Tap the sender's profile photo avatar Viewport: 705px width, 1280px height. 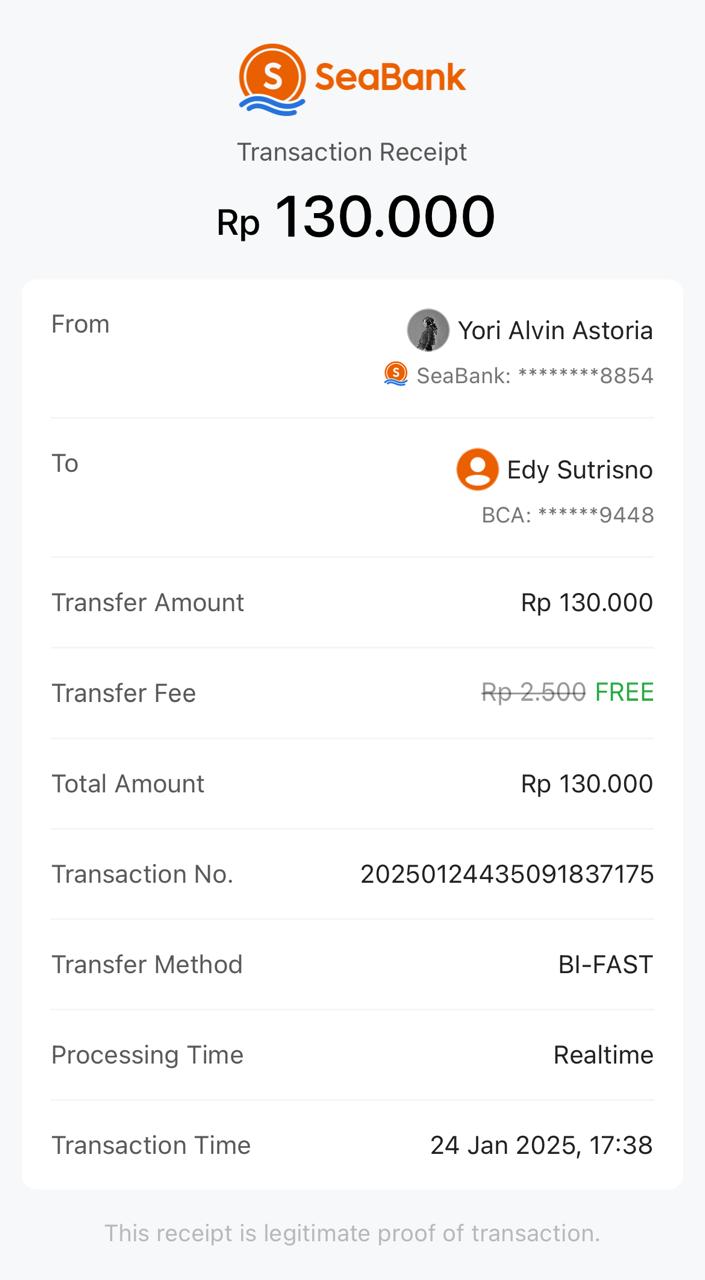[x=428, y=330]
